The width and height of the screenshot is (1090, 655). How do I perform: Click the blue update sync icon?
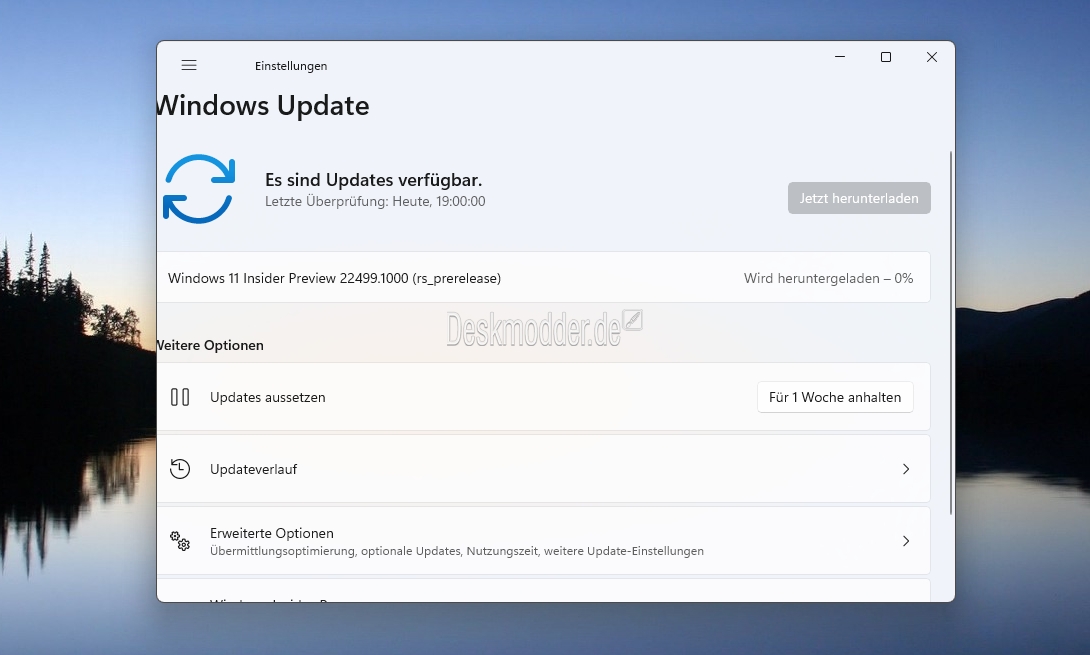(x=199, y=189)
